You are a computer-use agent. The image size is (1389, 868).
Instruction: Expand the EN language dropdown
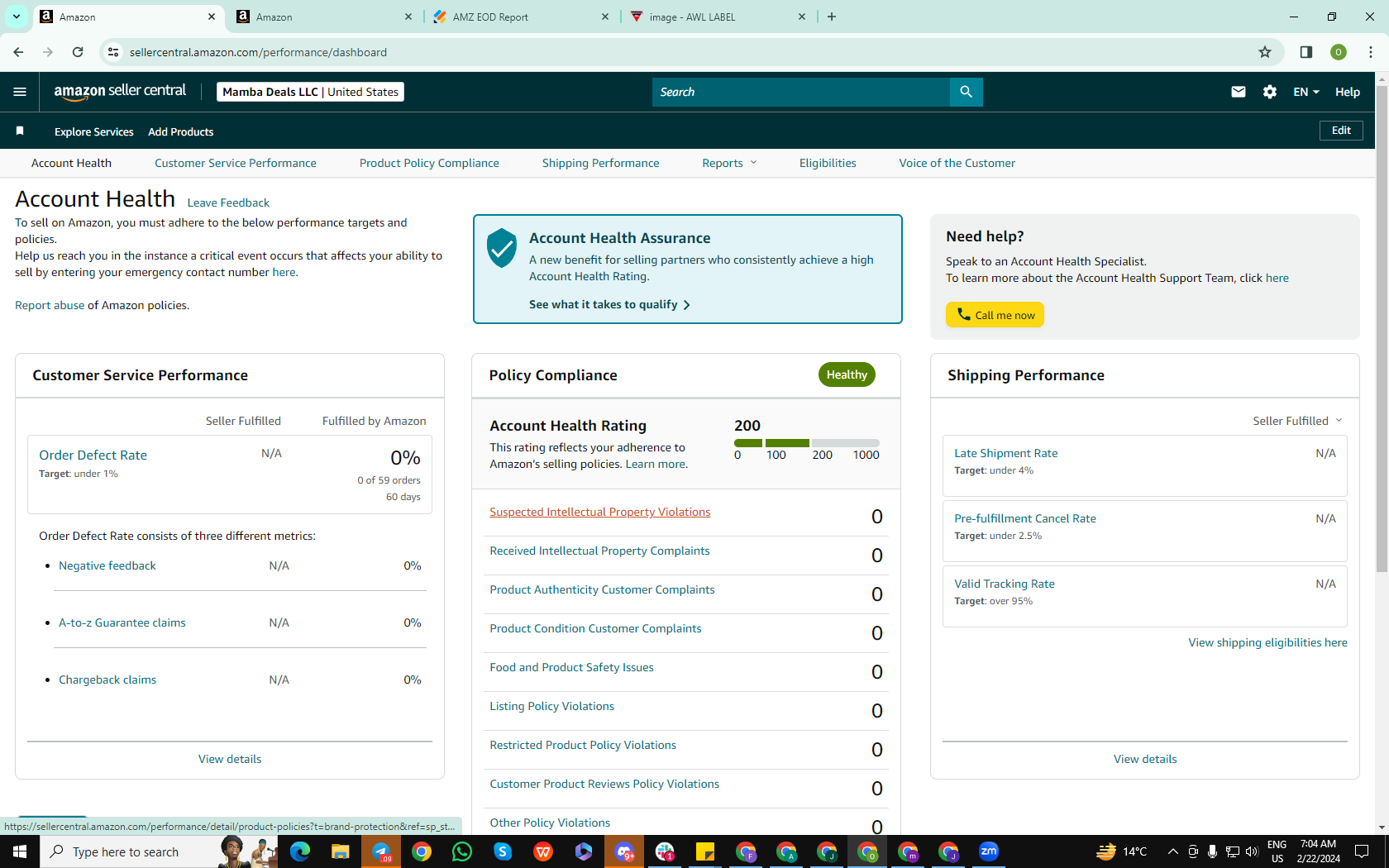pyautogui.click(x=1306, y=92)
